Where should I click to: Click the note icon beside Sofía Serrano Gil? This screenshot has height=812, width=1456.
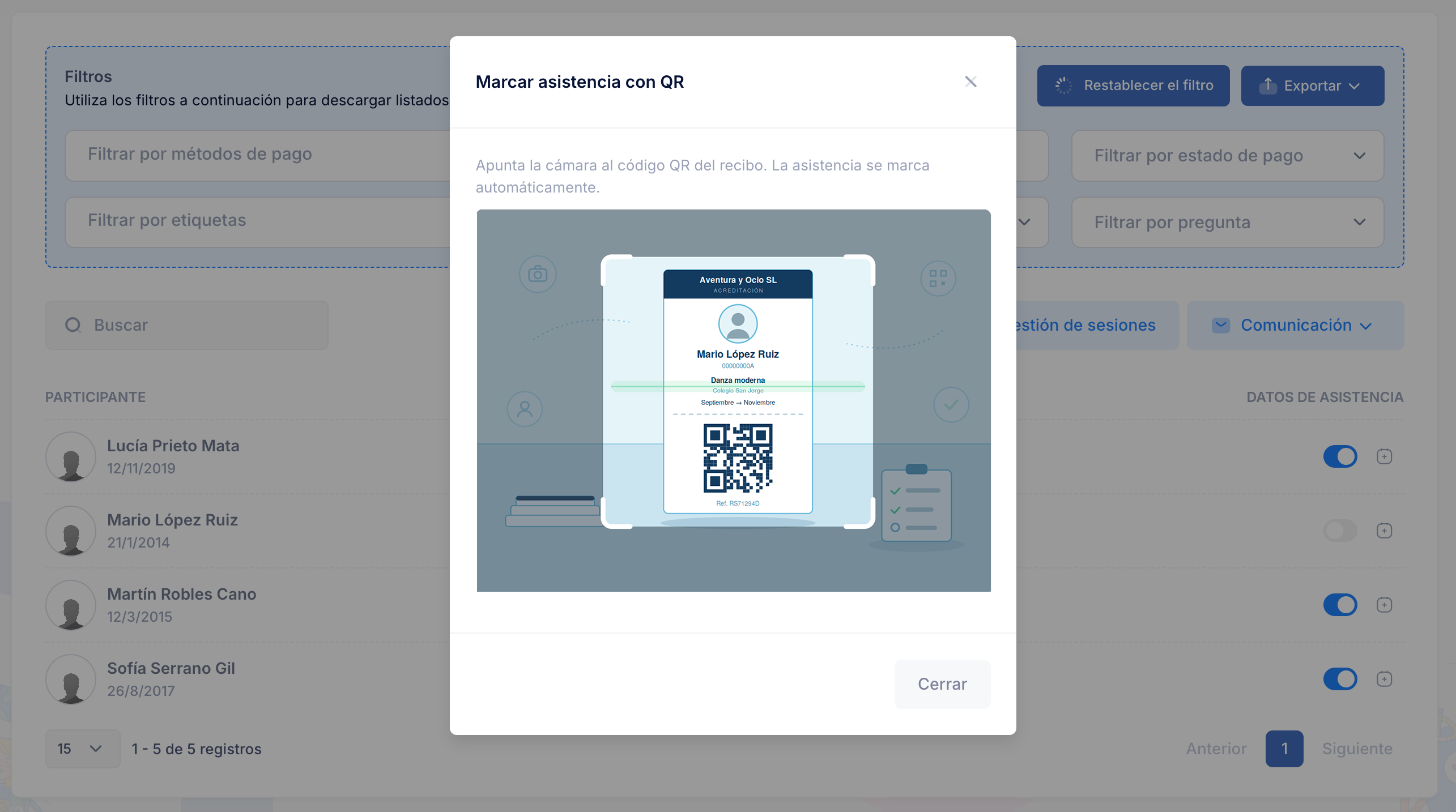[x=1384, y=679]
